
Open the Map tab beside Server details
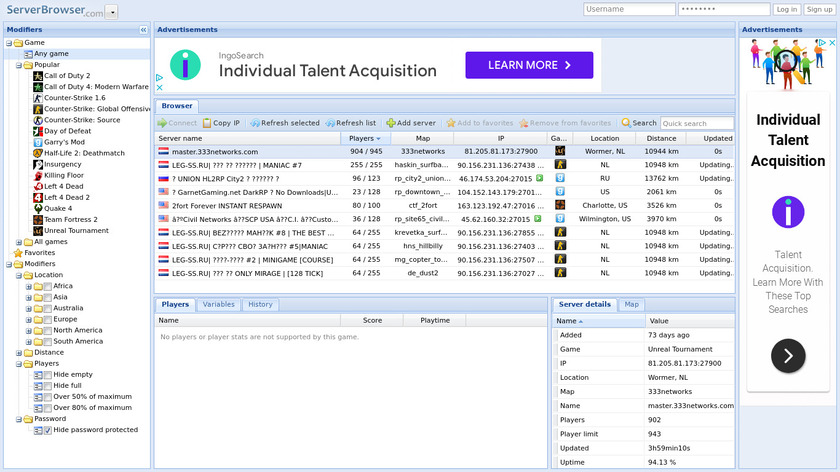pos(632,304)
